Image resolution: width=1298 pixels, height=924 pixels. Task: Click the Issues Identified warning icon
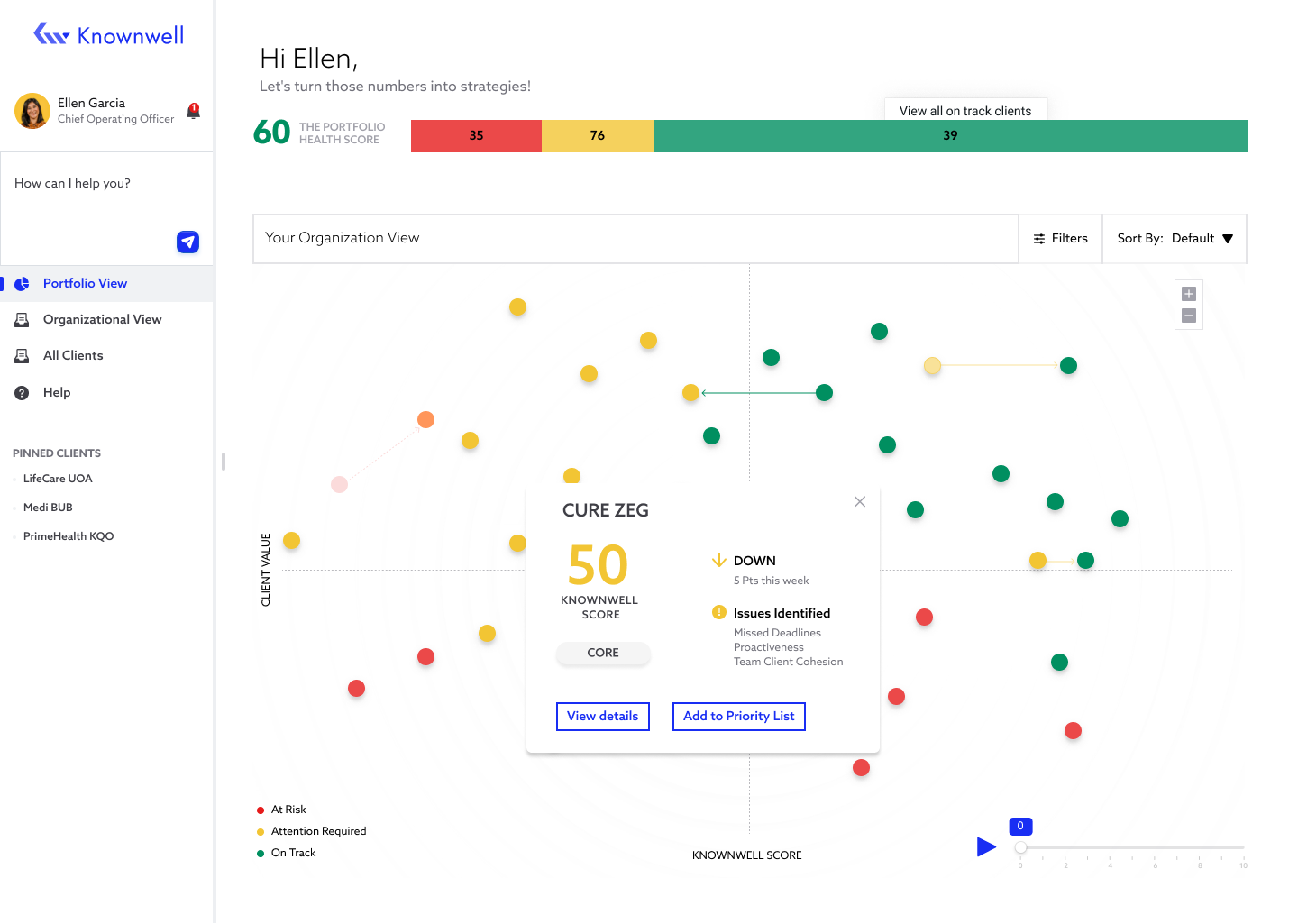(x=719, y=612)
